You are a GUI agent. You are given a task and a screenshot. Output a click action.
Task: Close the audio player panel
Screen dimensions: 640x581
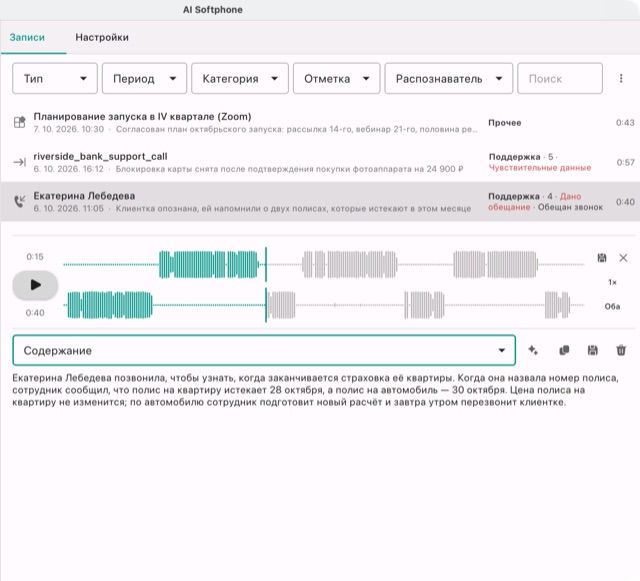coord(623,258)
